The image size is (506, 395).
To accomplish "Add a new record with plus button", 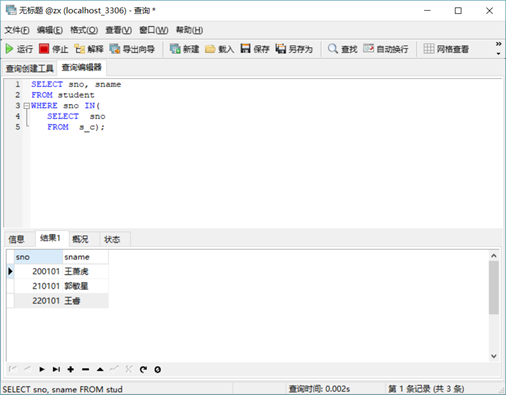I will coord(71,369).
